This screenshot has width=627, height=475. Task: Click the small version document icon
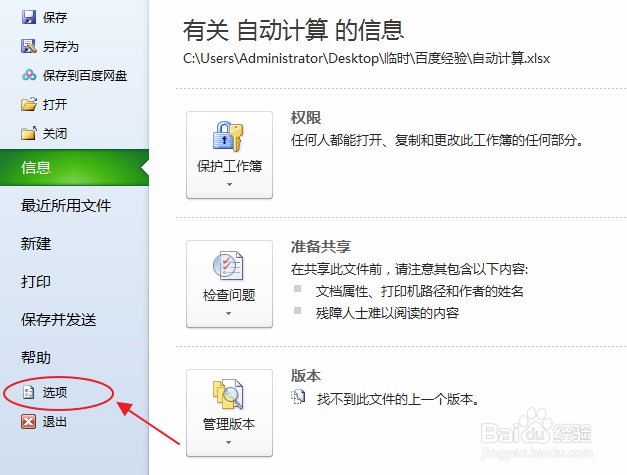tap(298, 397)
